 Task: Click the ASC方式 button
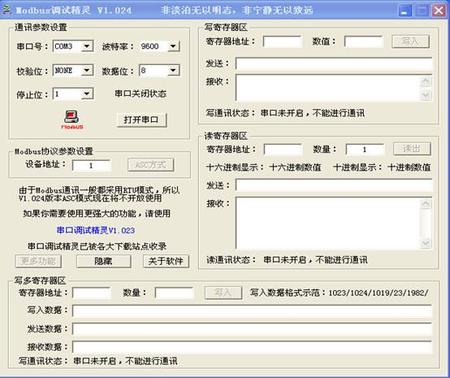pyautogui.click(x=151, y=165)
